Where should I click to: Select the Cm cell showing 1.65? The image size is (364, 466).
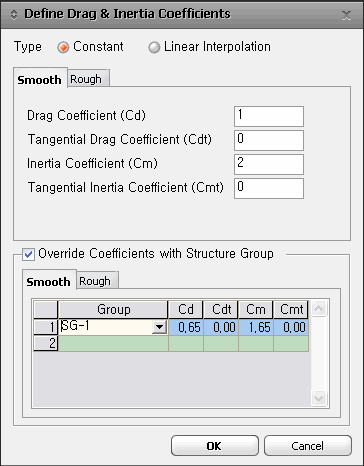(256, 327)
